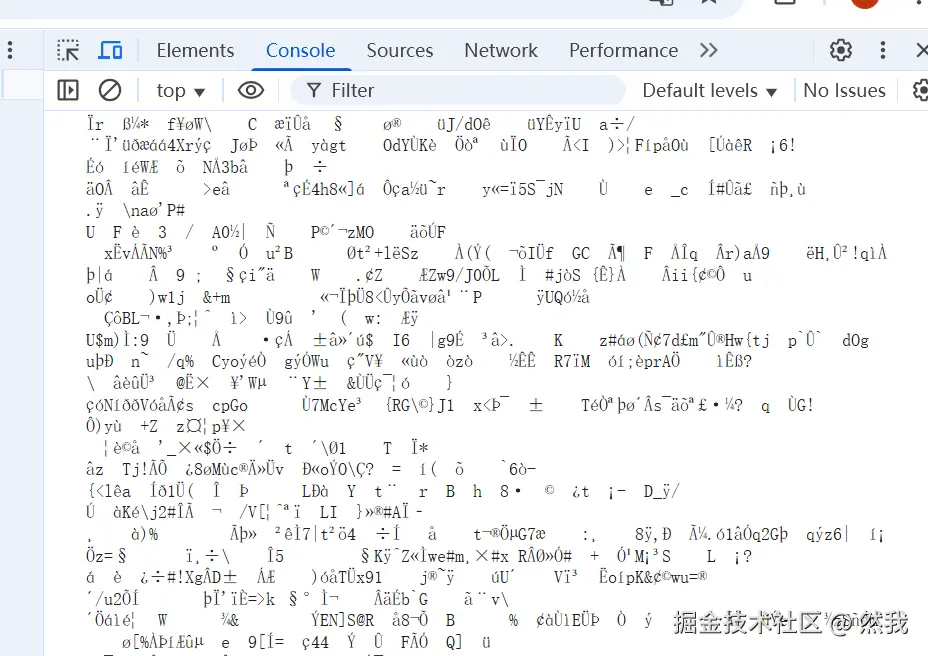Select the Console tab
The height and width of the screenshot is (656, 928).
(300, 50)
